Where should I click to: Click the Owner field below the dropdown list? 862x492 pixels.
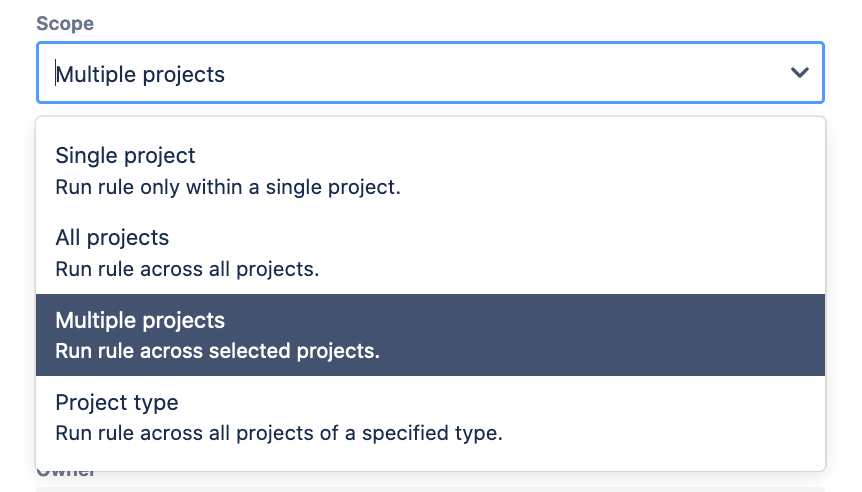pos(430,488)
